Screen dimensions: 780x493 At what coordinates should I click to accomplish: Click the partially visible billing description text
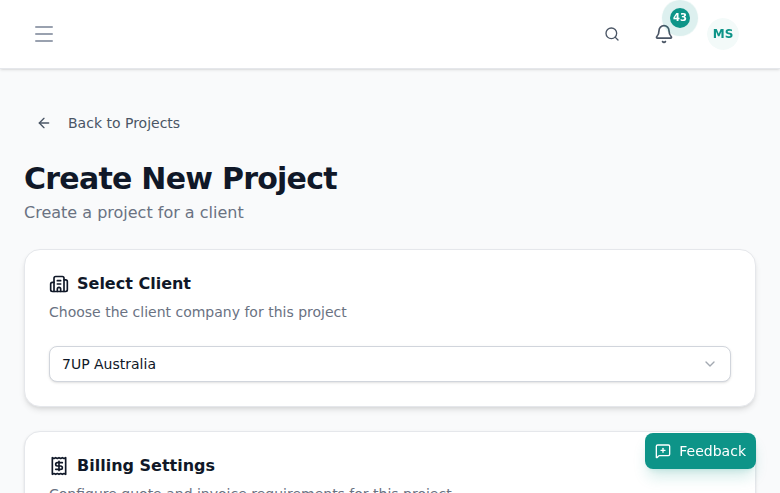tap(250, 490)
